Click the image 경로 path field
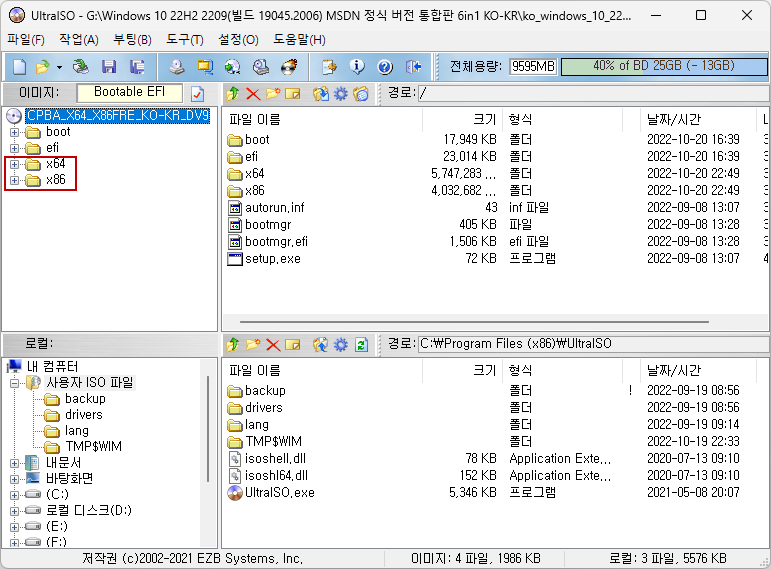Screen dimensions: 771x569 [593, 93]
